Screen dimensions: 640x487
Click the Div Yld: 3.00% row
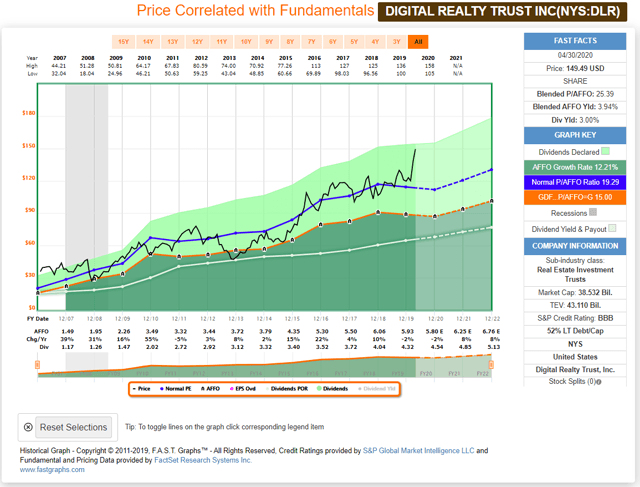tap(575, 120)
